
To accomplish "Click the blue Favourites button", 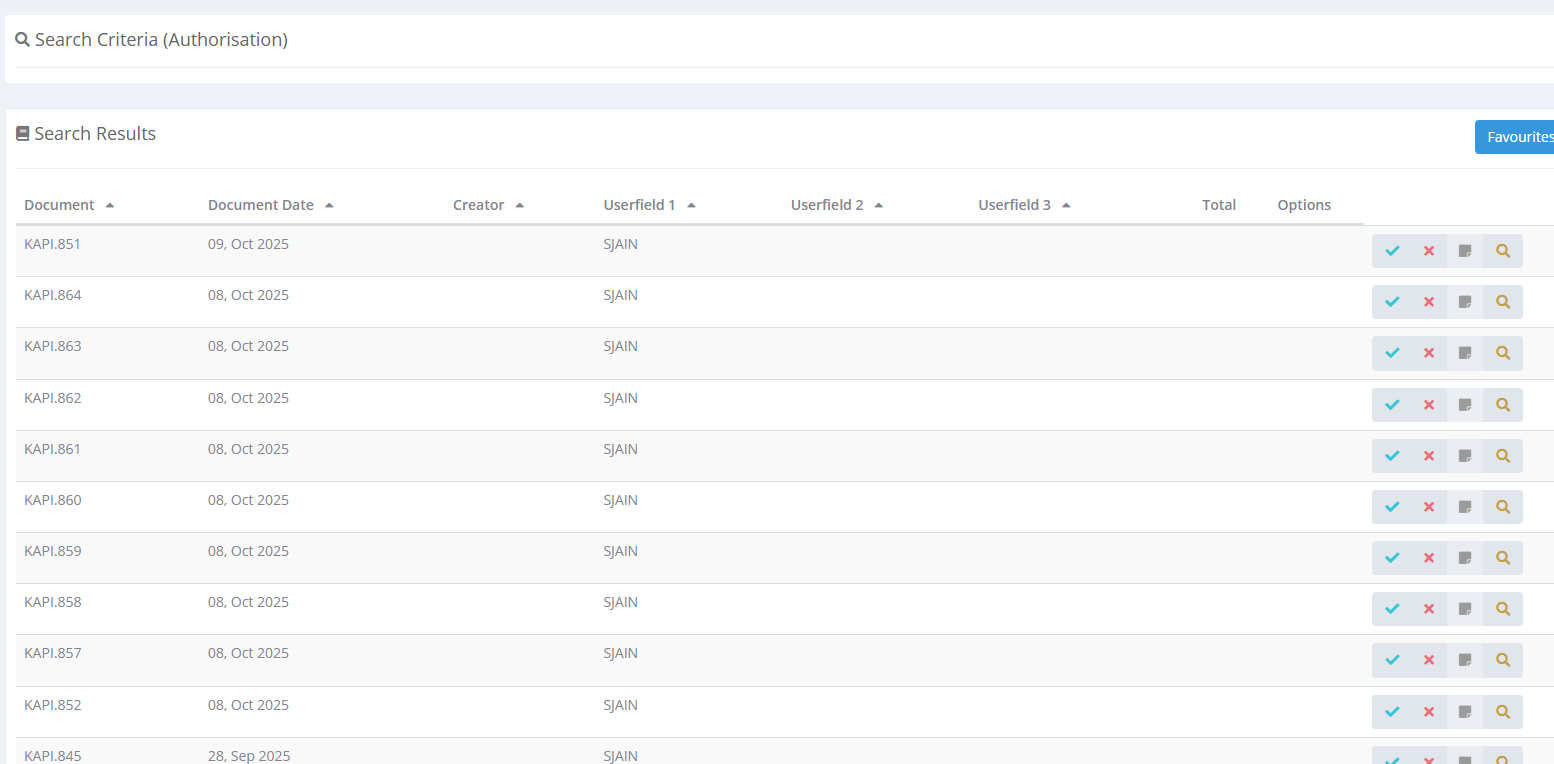I will click(x=1516, y=137).
